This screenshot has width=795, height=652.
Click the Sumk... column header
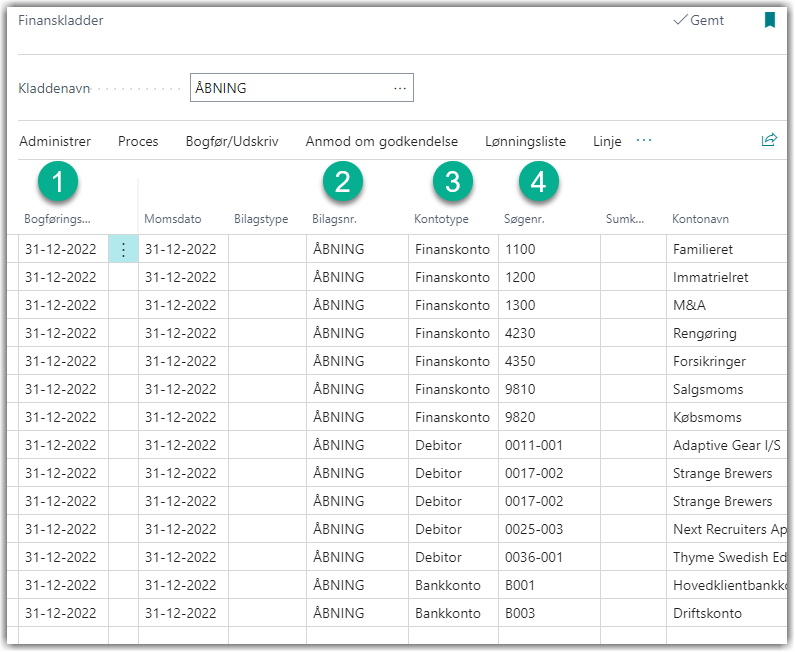[625, 219]
